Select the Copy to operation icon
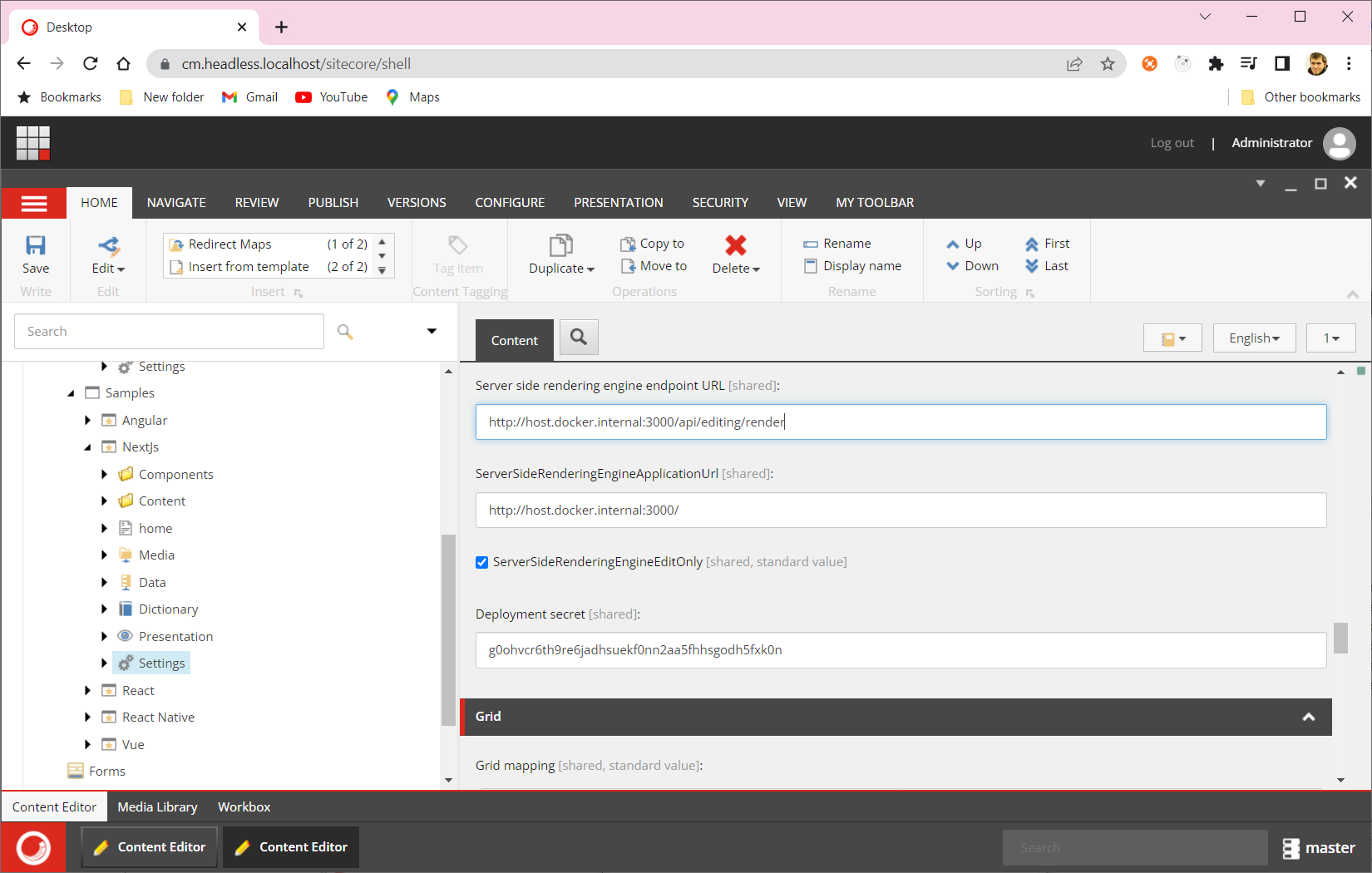Screen dimensions: 1372x873 (x=626, y=243)
